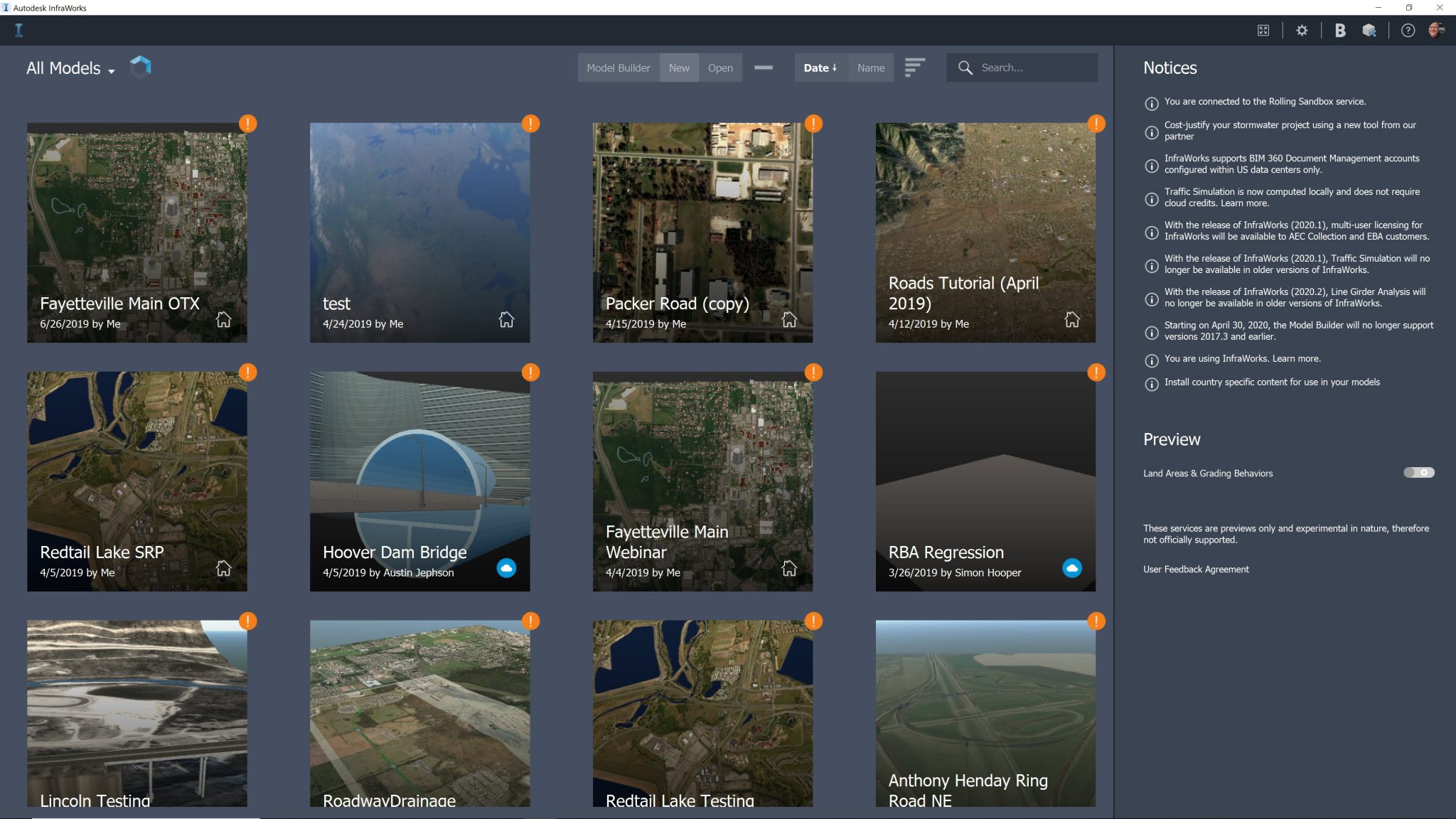Click the BIM 360 'B' icon

(1340, 31)
